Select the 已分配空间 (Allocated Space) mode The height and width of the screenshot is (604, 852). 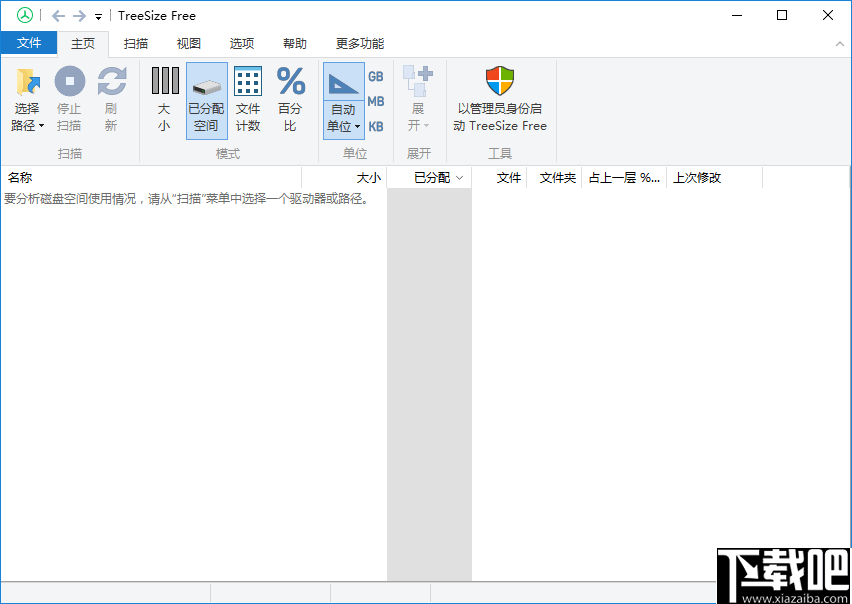pos(206,98)
